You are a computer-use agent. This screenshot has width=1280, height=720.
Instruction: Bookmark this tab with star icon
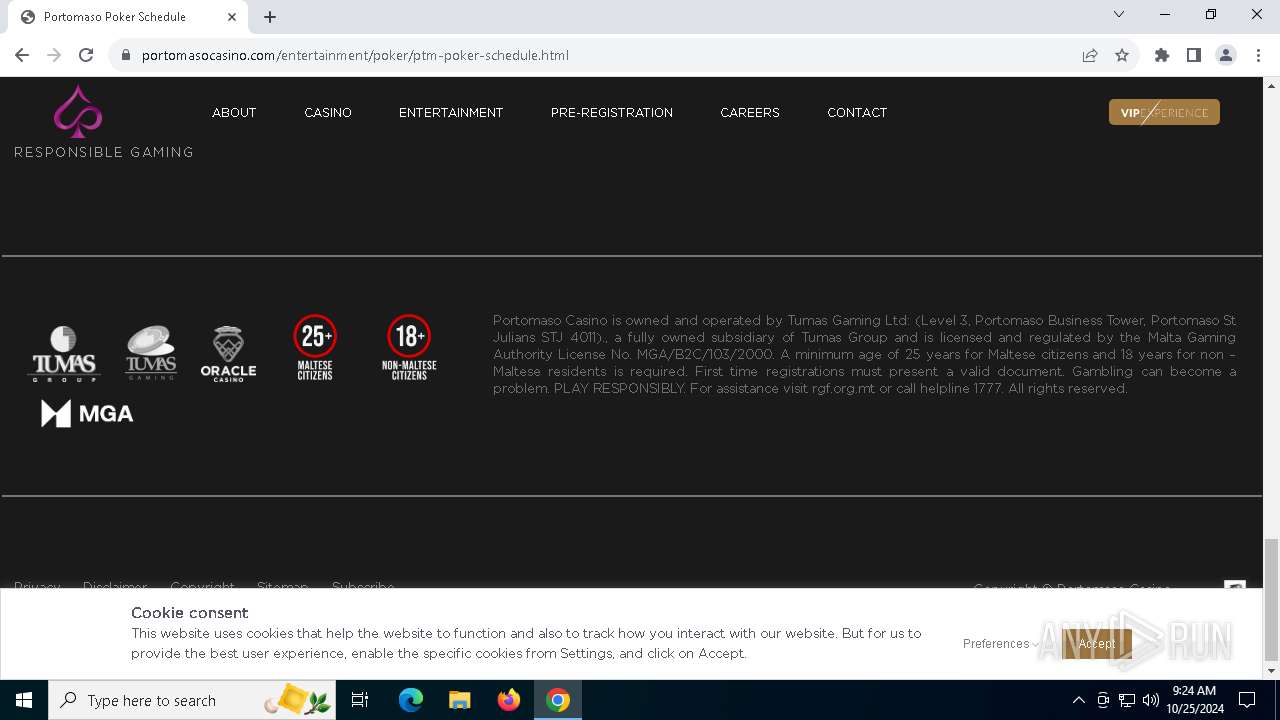tap(1122, 55)
